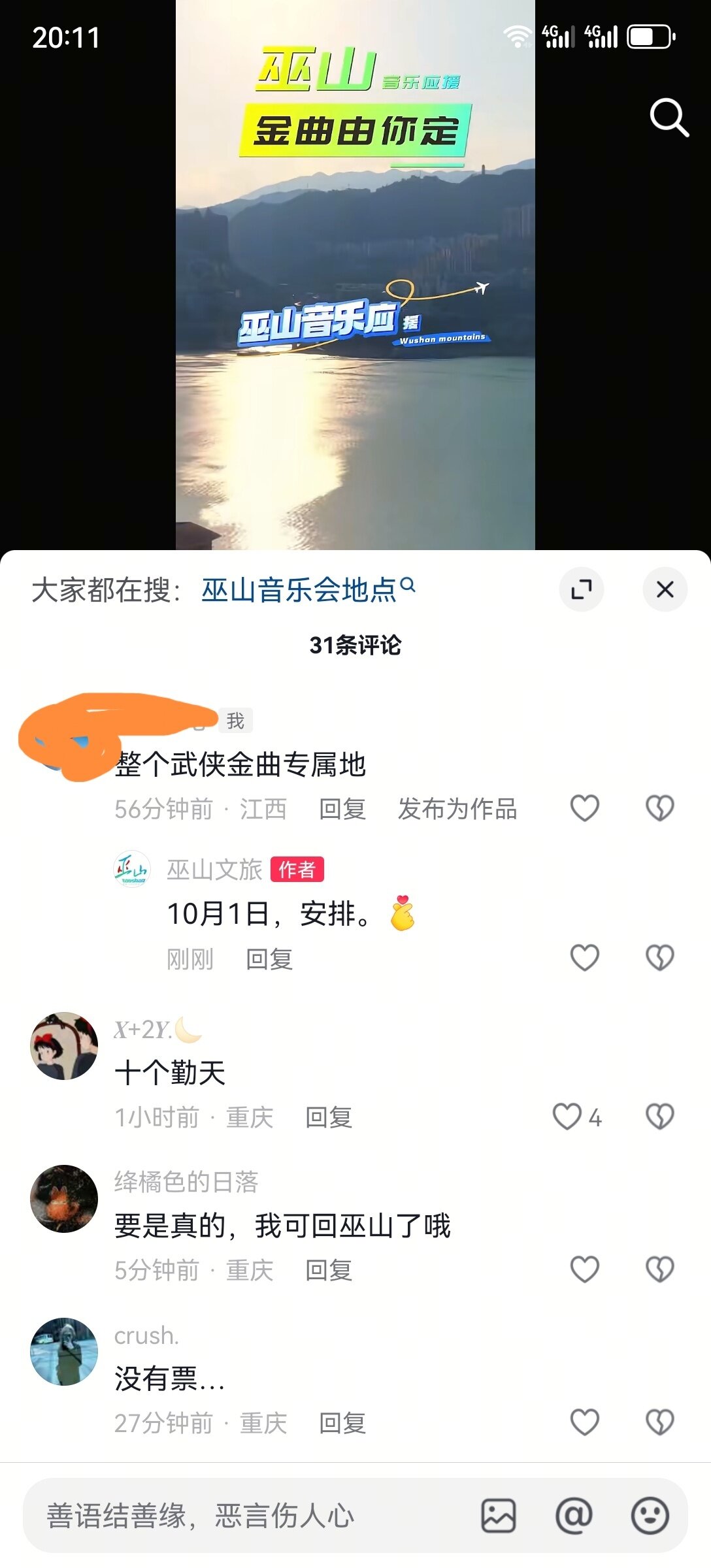711x1568 pixels.
Task: Open X+2Y. user avatar
Action: point(64,1046)
